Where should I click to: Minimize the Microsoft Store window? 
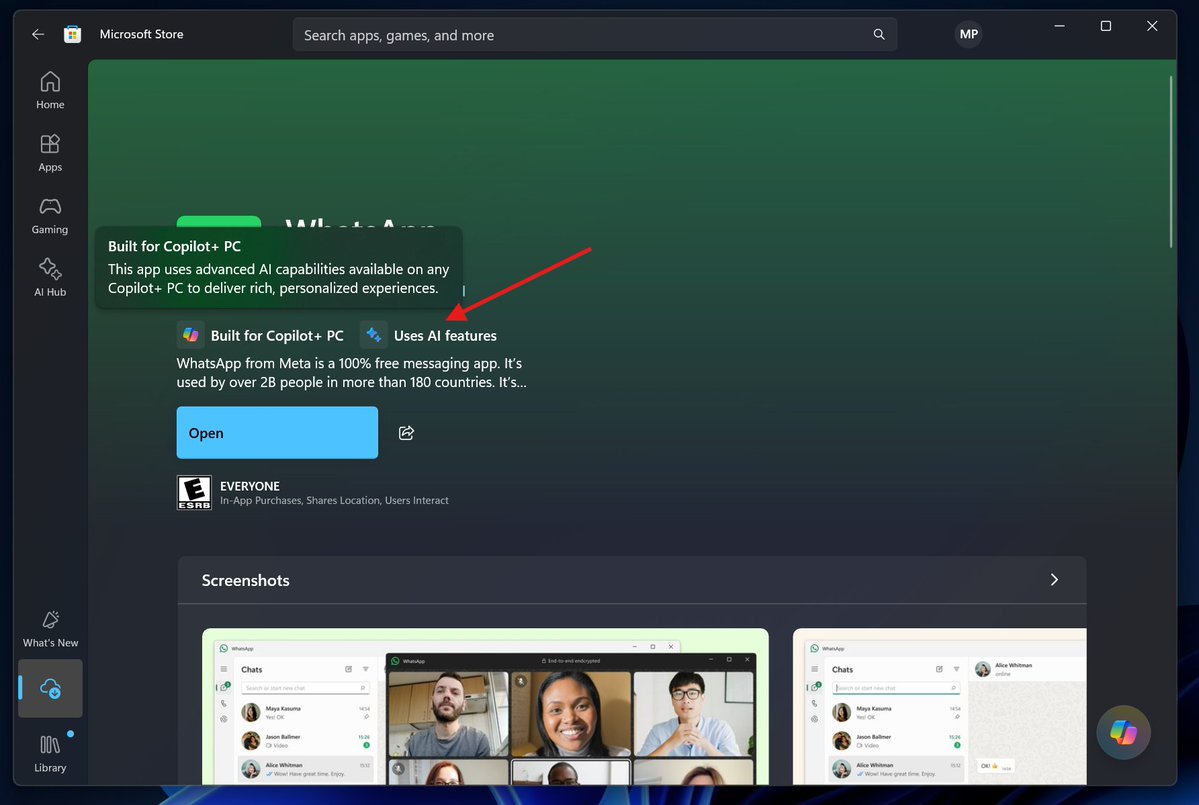click(1059, 26)
